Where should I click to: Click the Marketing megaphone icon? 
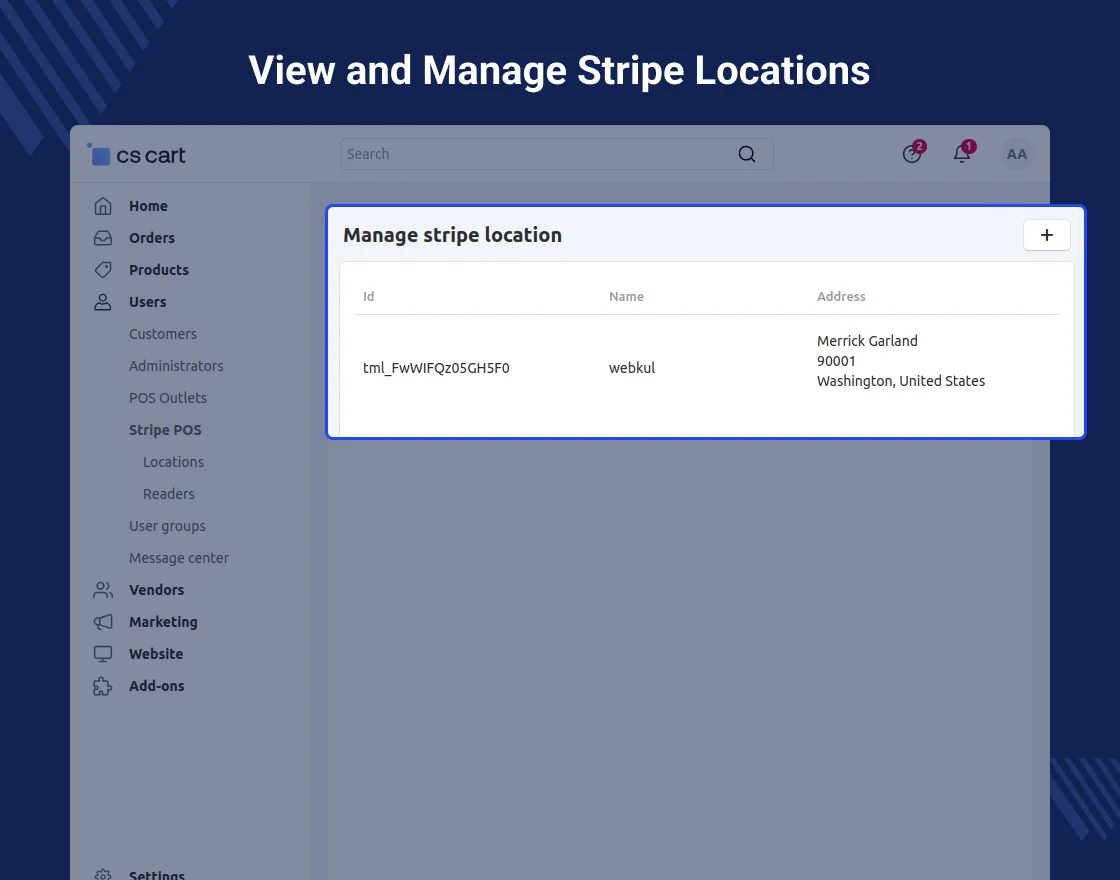[102, 622]
